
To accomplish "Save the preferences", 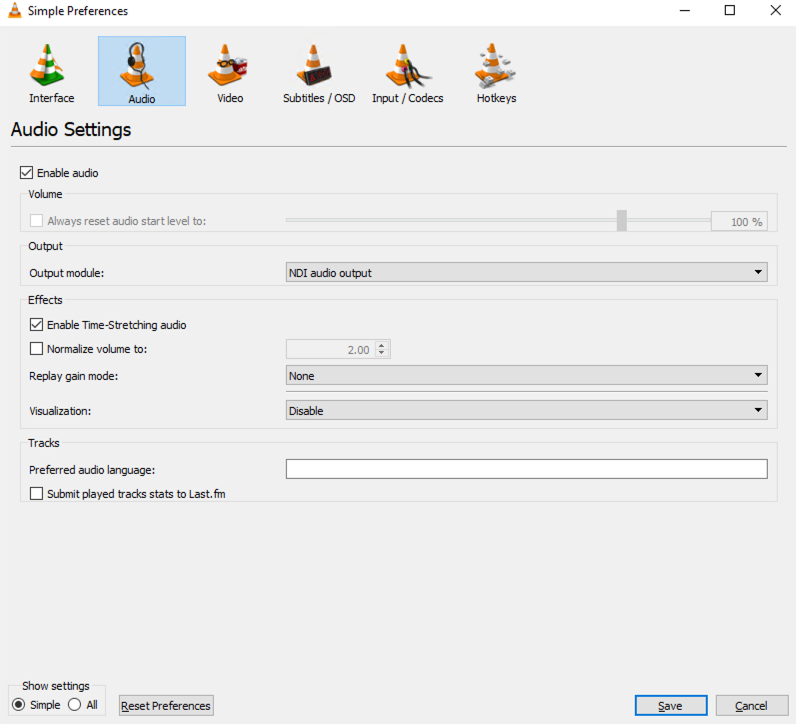I will pos(671,706).
